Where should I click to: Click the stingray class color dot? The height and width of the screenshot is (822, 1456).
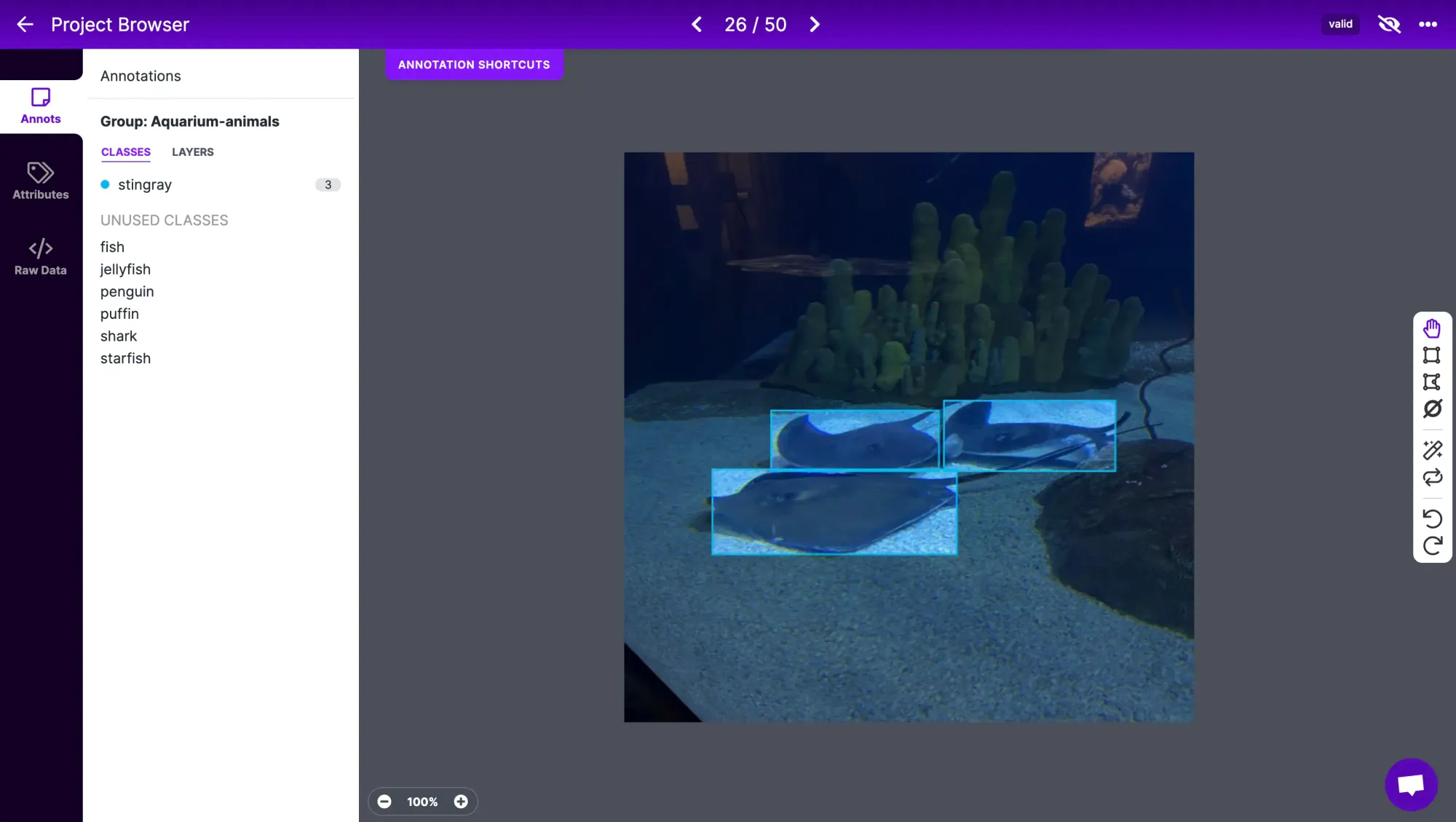point(105,185)
